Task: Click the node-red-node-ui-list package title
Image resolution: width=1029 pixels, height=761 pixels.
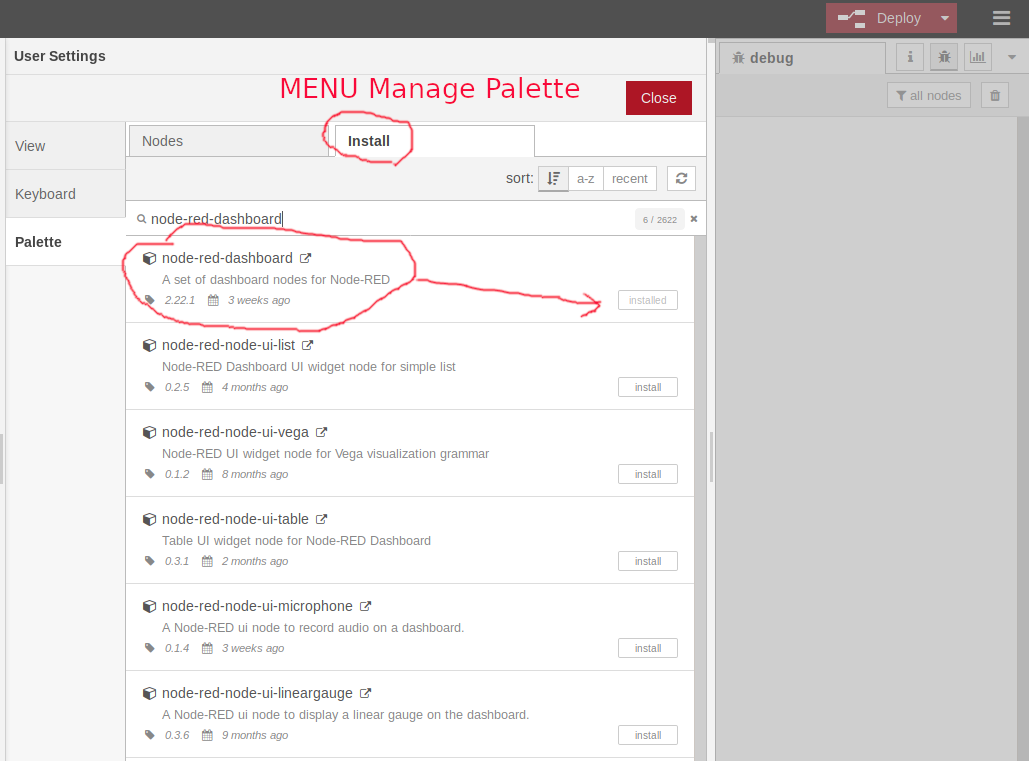Action: 228,345
